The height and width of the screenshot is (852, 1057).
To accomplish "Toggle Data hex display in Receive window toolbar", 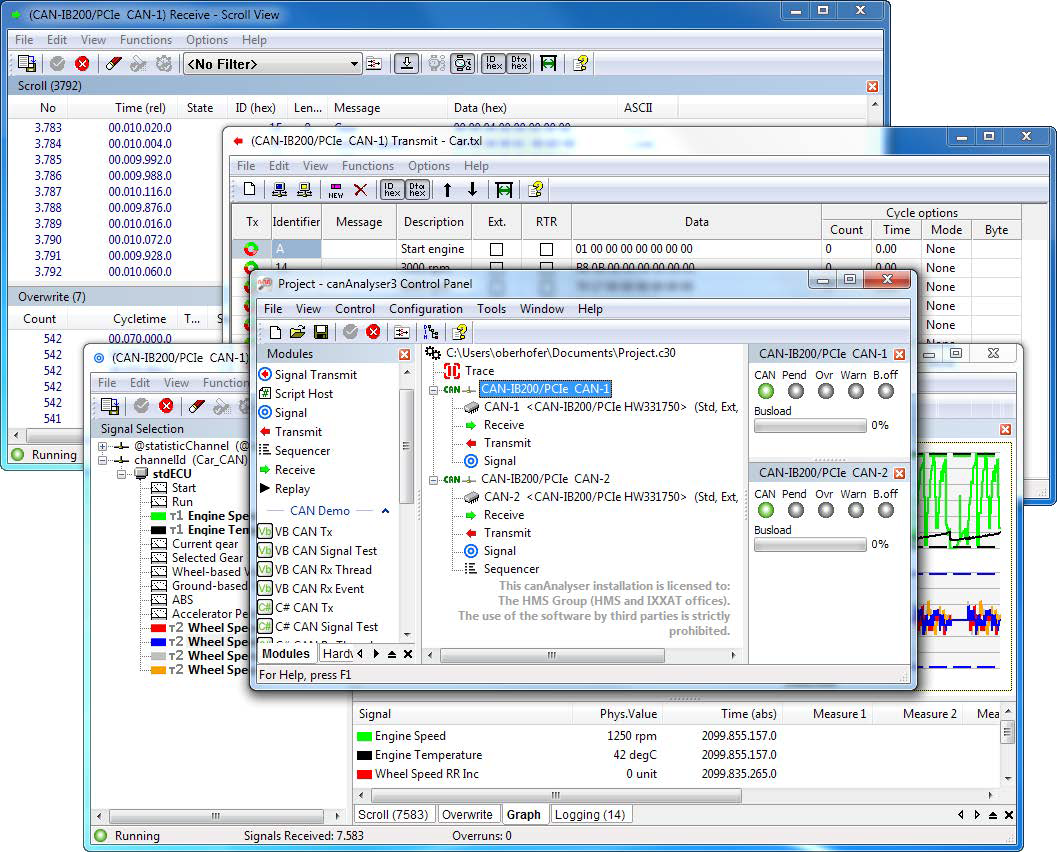I will coord(519,63).
